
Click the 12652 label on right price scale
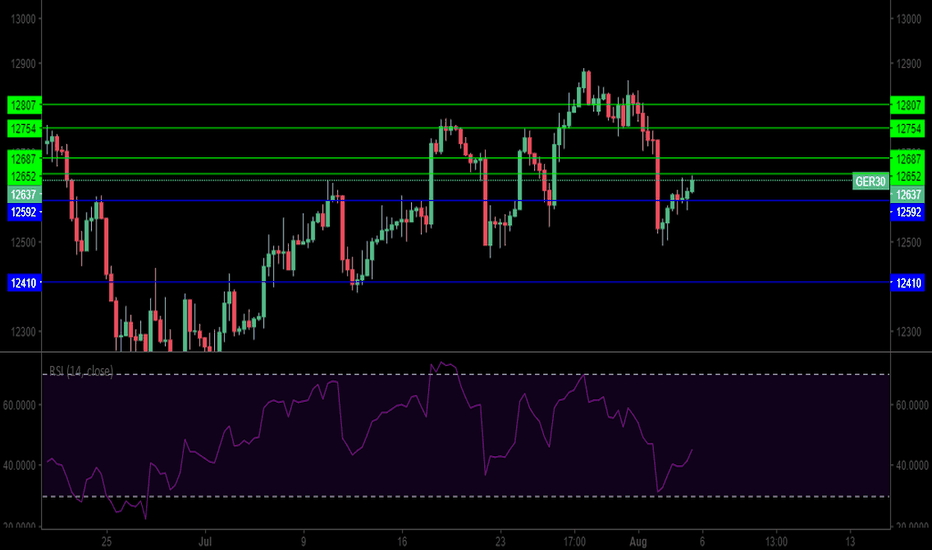tap(908, 176)
